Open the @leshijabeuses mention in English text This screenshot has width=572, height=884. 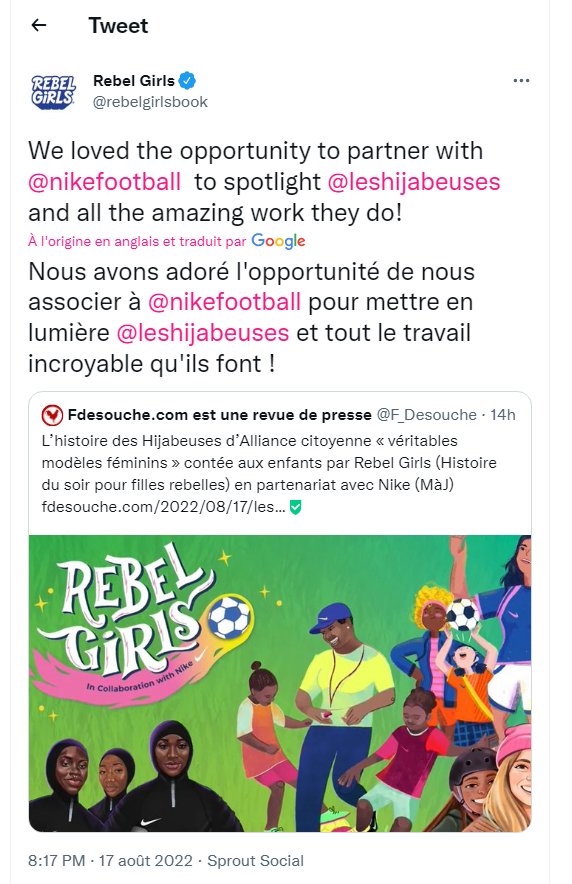click(x=414, y=182)
